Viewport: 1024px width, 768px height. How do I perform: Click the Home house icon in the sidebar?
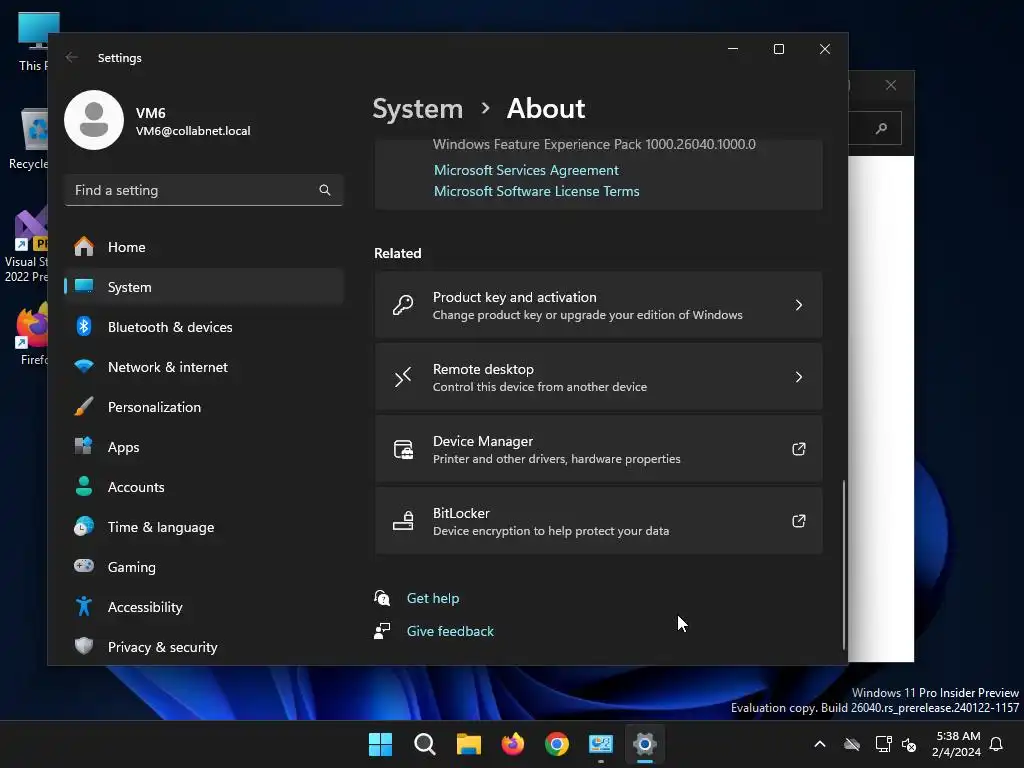point(84,246)
